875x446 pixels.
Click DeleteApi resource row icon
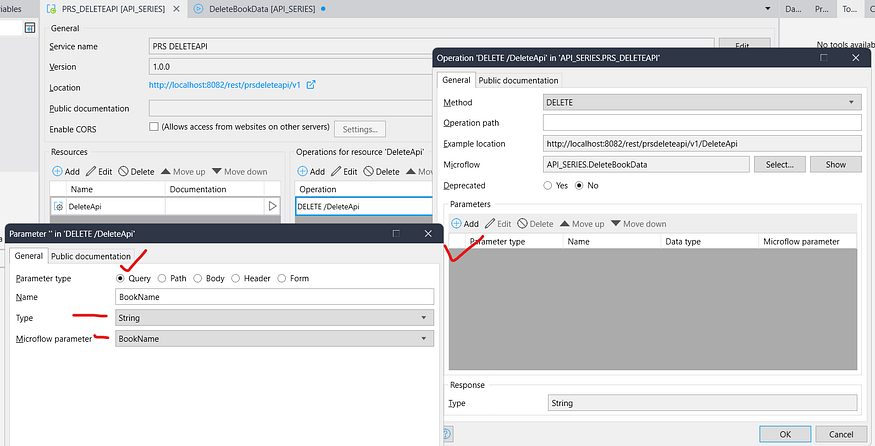pos(59,207)
